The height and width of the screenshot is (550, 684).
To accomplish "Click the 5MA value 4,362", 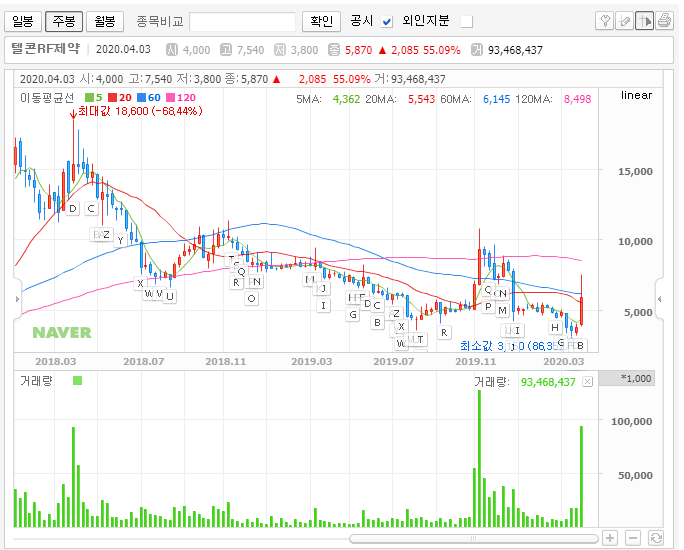I will 346,99.
